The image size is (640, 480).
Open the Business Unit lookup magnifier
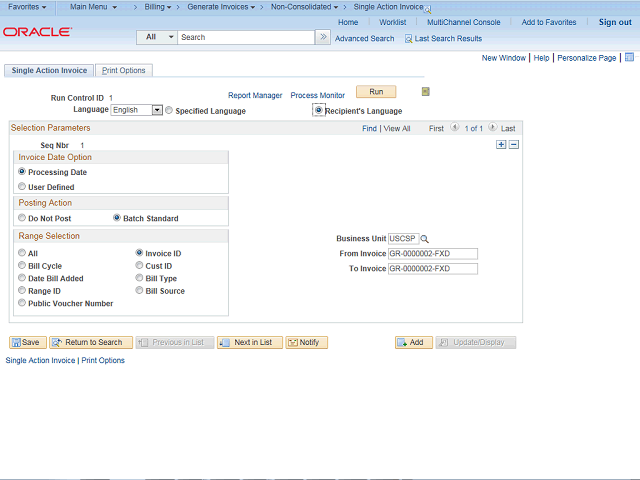(x=424, y=239)
